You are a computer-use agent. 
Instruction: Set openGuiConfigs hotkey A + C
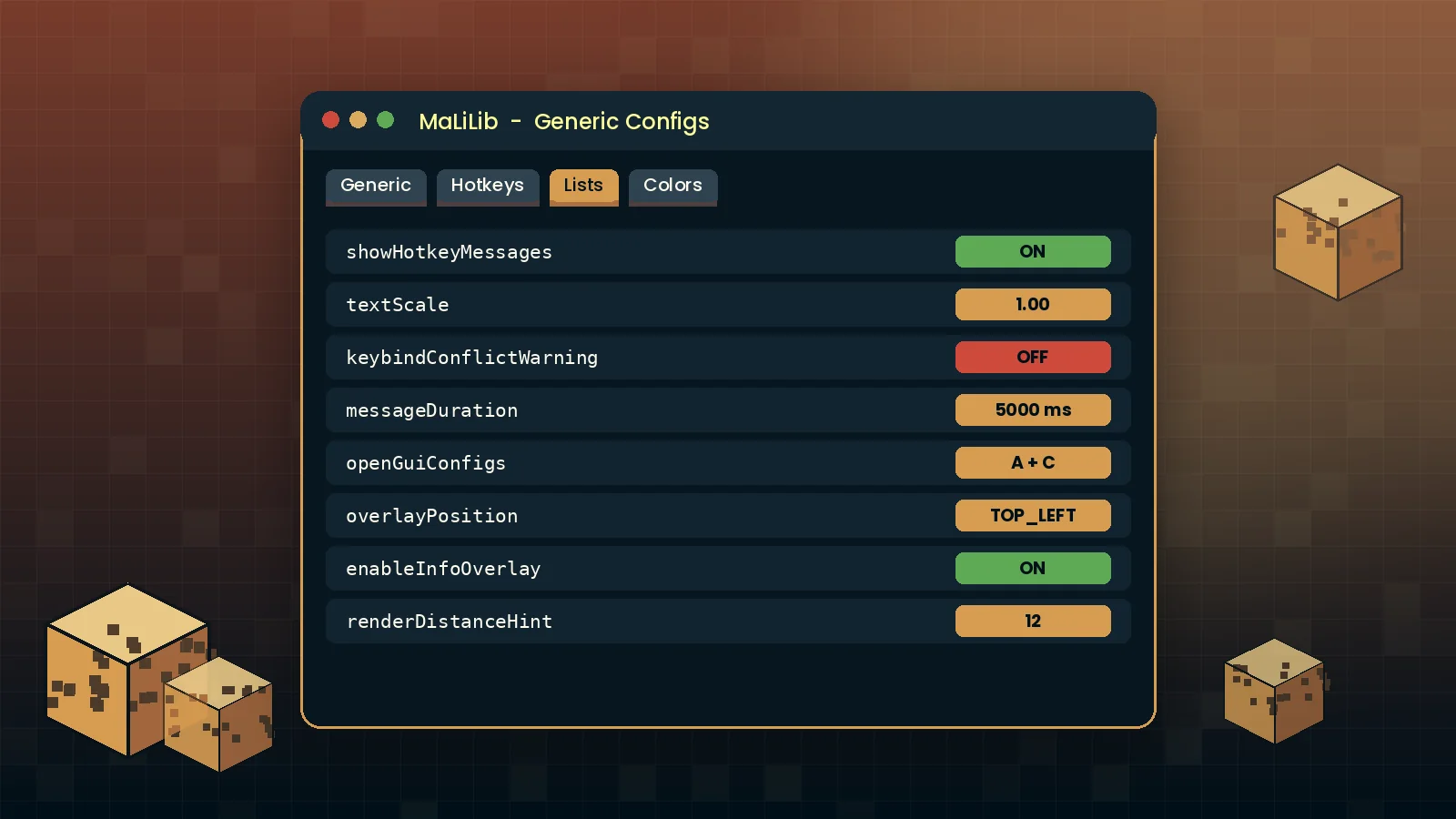click(x=1033, y=463)
